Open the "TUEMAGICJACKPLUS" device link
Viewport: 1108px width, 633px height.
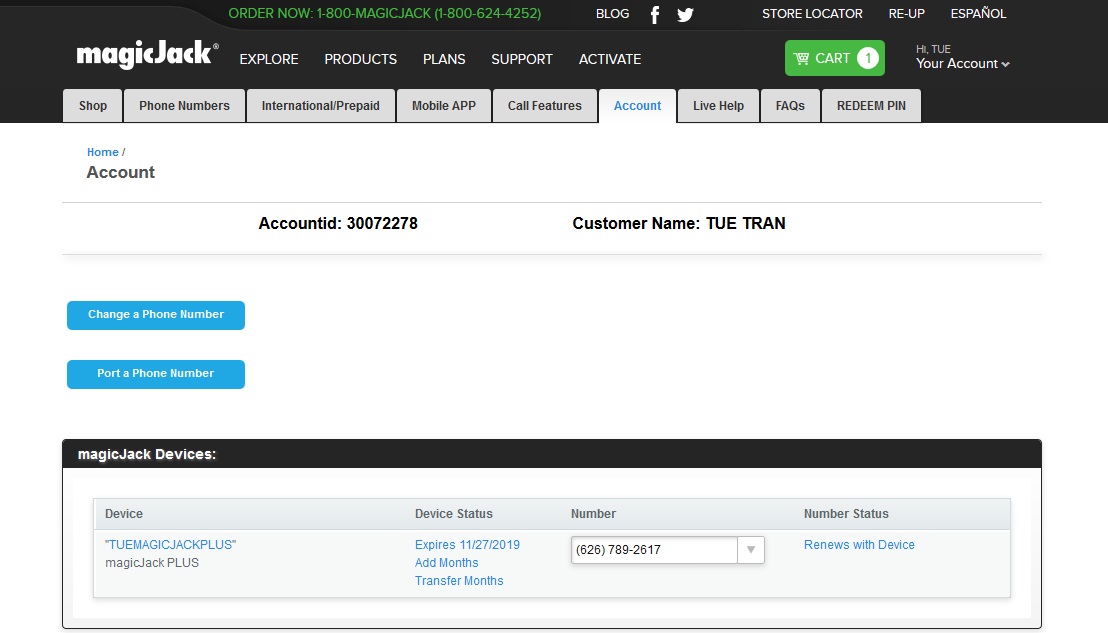click(x=170, y=545)
